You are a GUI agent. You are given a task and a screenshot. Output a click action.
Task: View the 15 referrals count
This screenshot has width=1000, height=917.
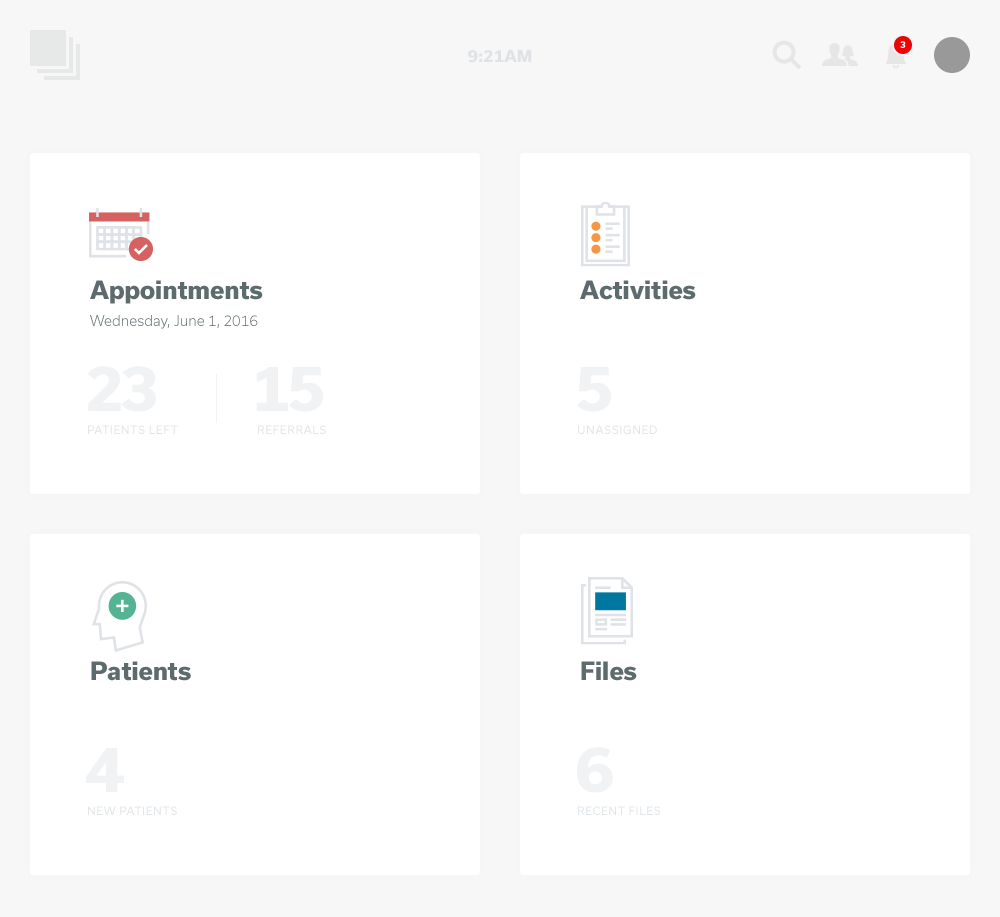(289, 391)
